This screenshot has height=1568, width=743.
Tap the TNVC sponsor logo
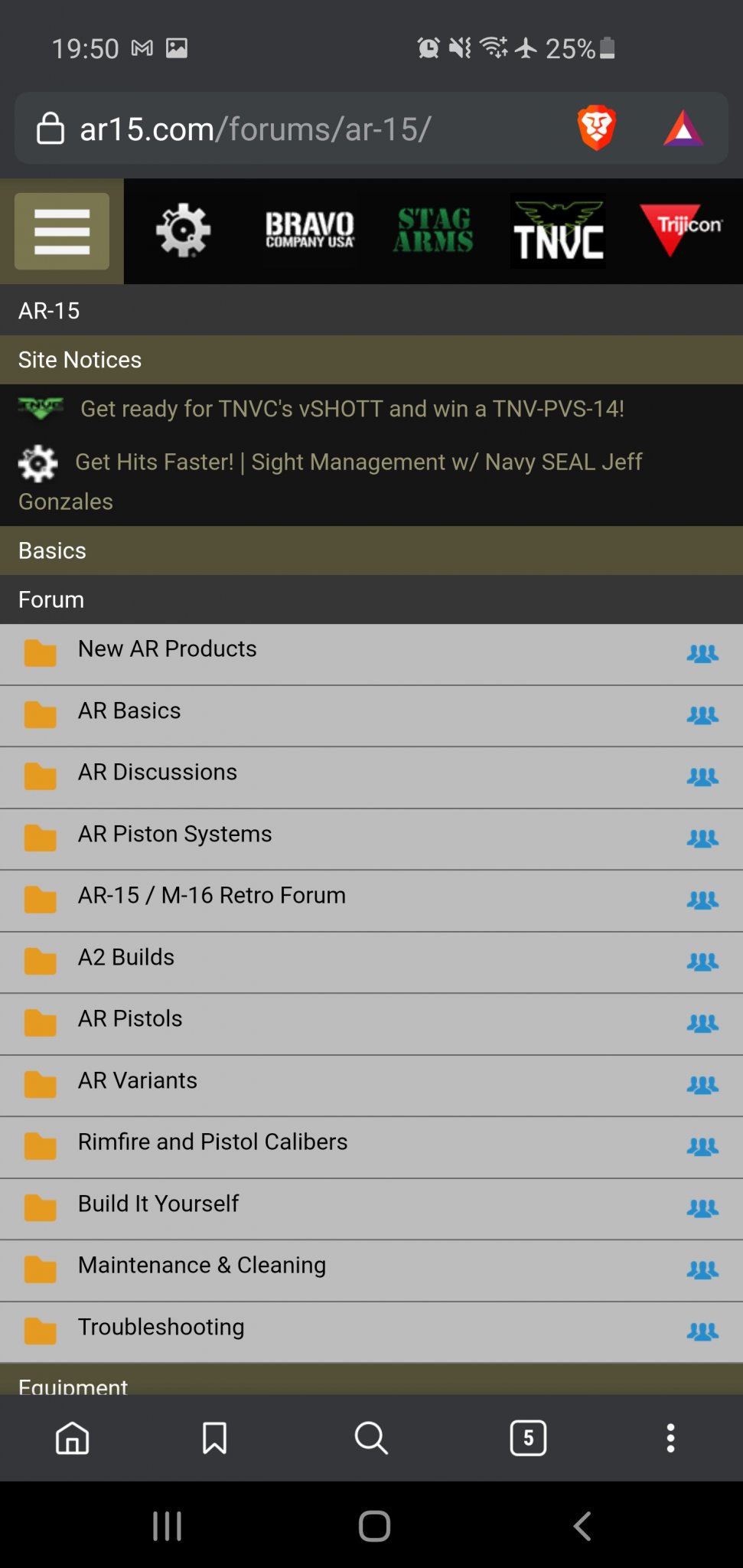pos(558,231)
